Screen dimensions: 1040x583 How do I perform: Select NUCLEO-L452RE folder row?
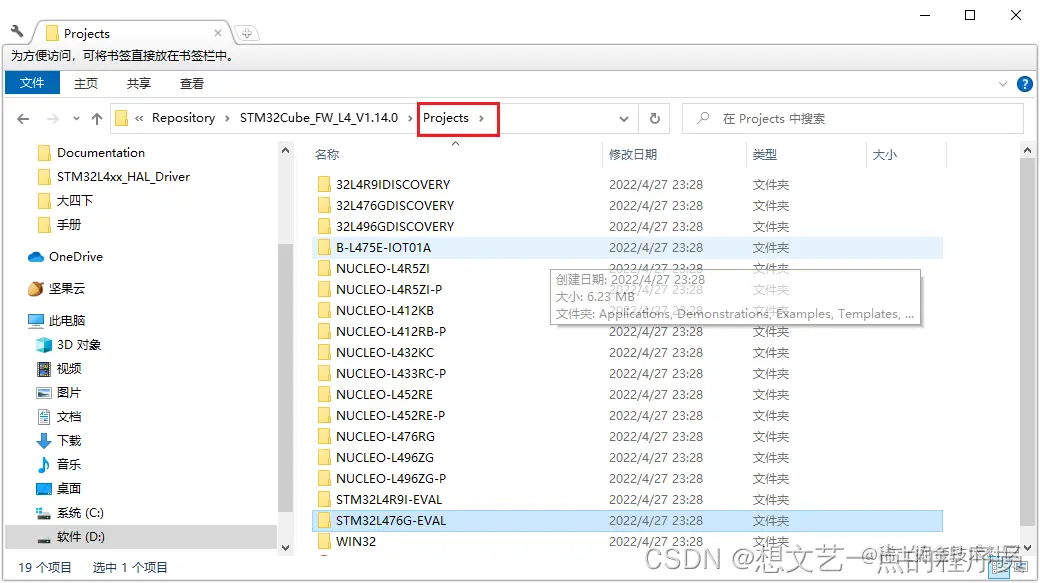pyautogui.click(x=627, y=395)
